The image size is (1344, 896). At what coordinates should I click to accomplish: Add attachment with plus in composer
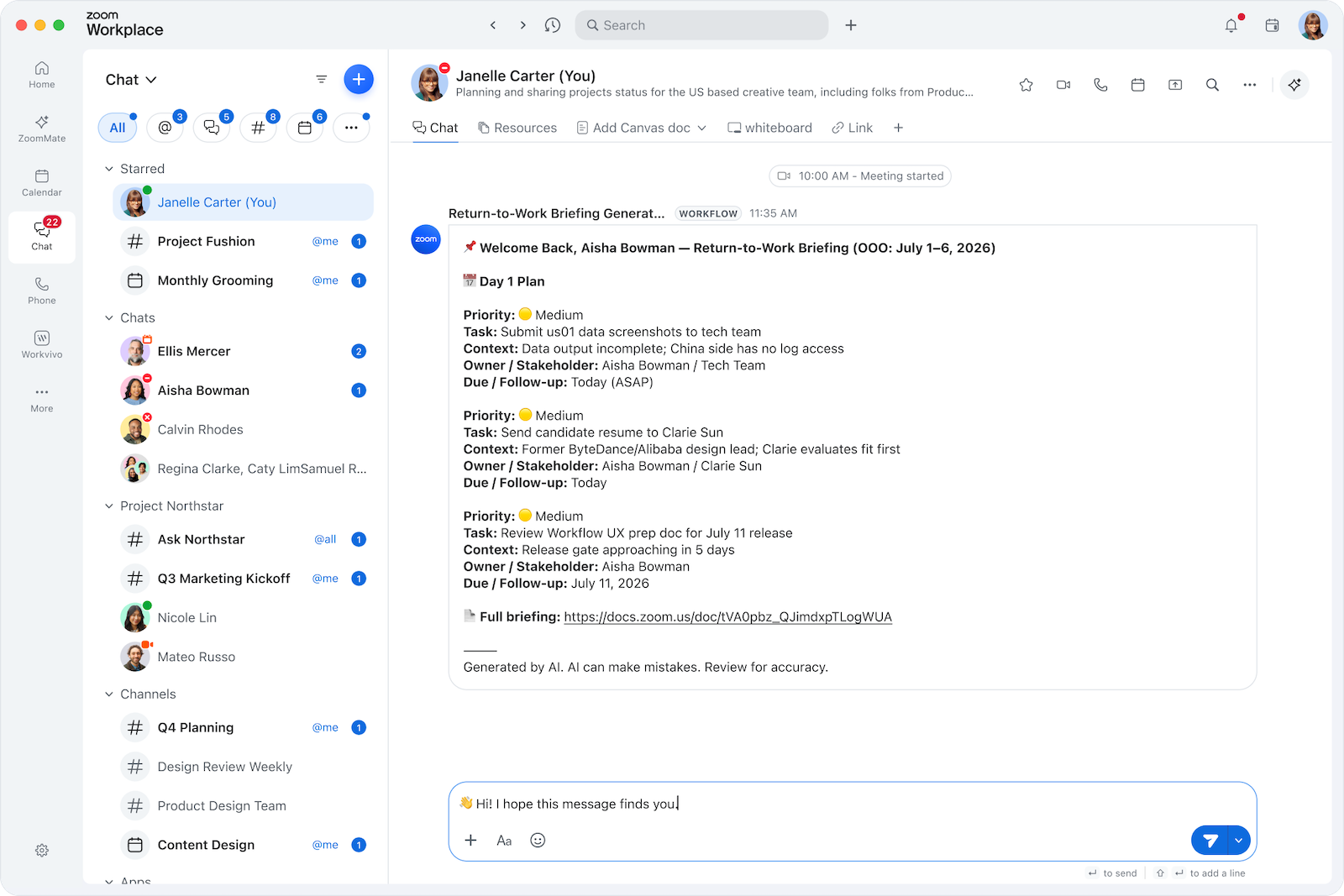pos(471,841)
